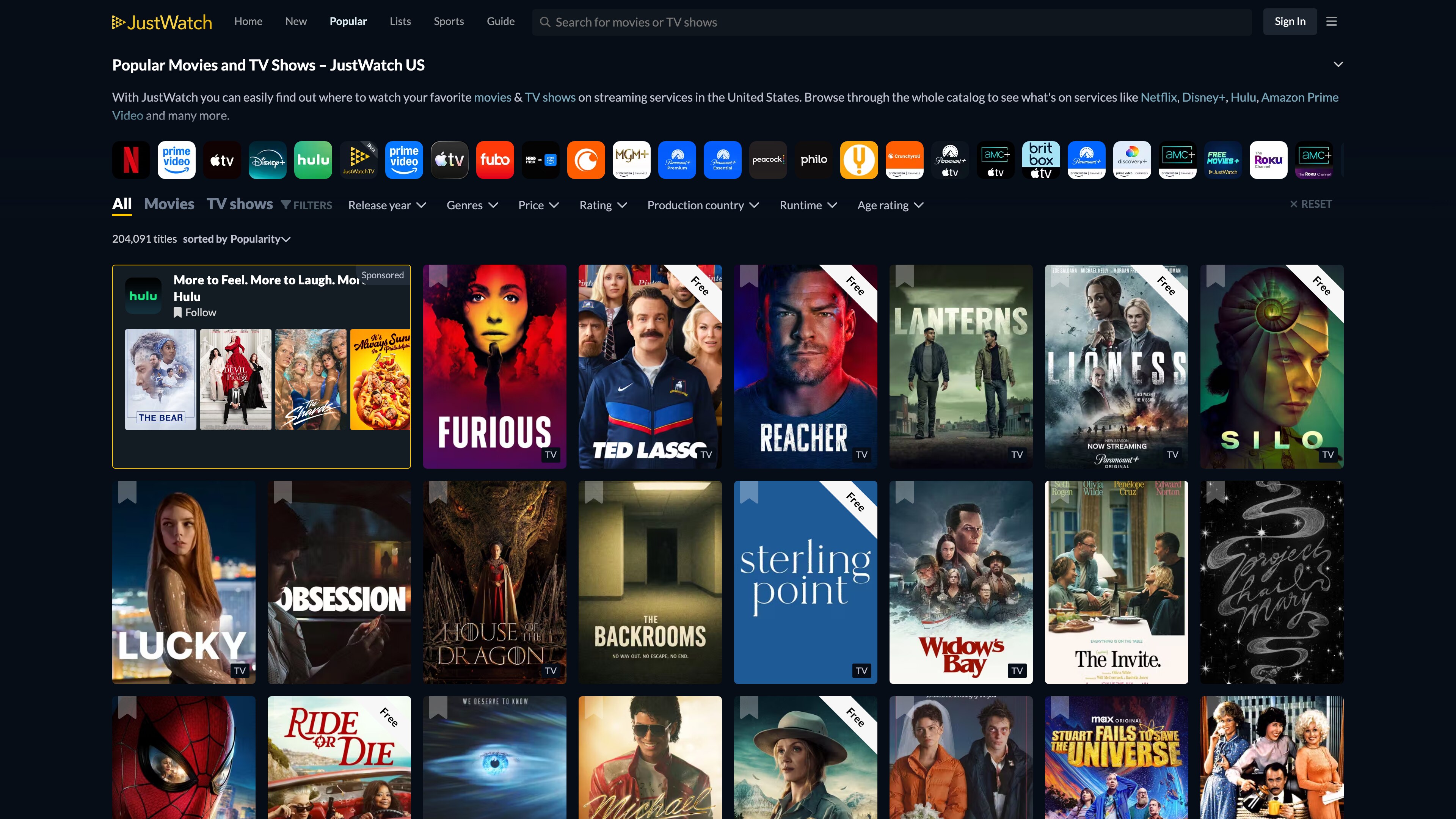Select the Netflix provider icon
The height and width of the screenshot is (819, 1456).
pyautogui.click(x=131, y=160)
